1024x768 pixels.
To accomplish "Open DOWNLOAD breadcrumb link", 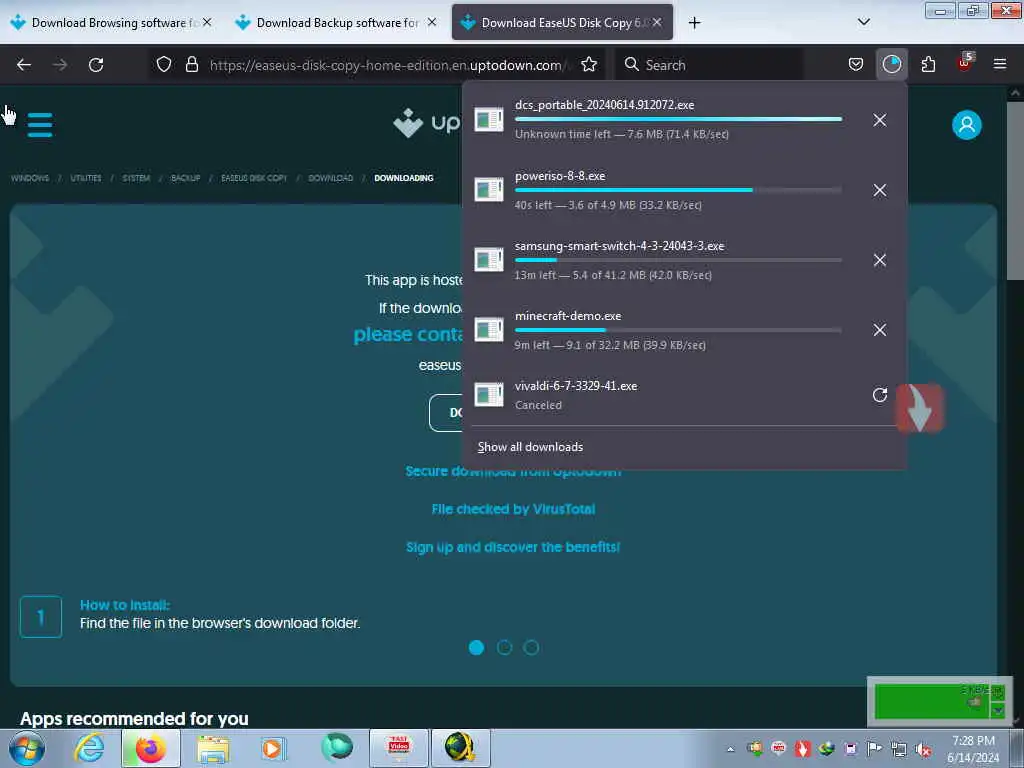I will [330, 178].
